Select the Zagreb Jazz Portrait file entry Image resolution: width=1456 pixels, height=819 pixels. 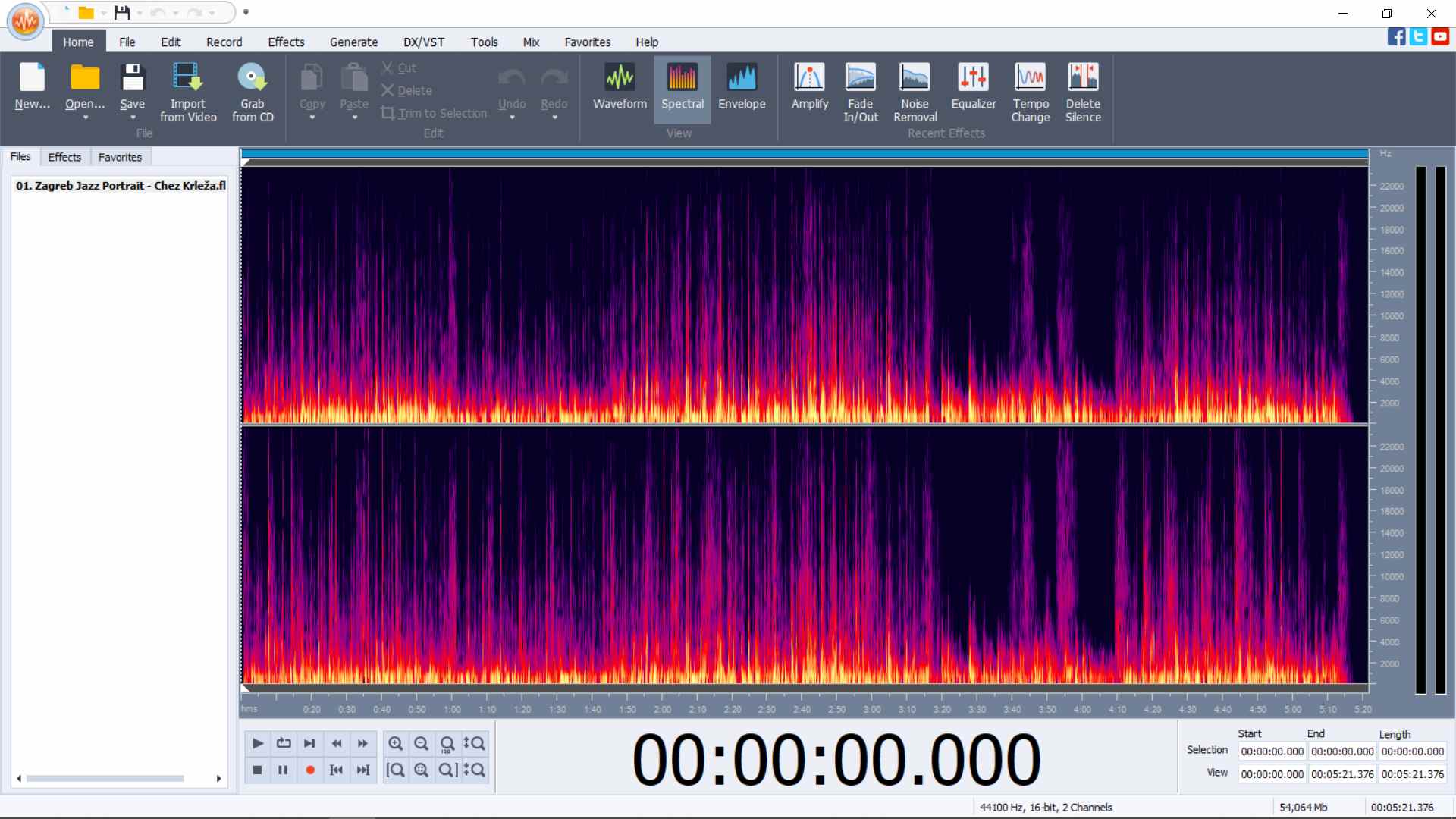[x=121, y=186]
